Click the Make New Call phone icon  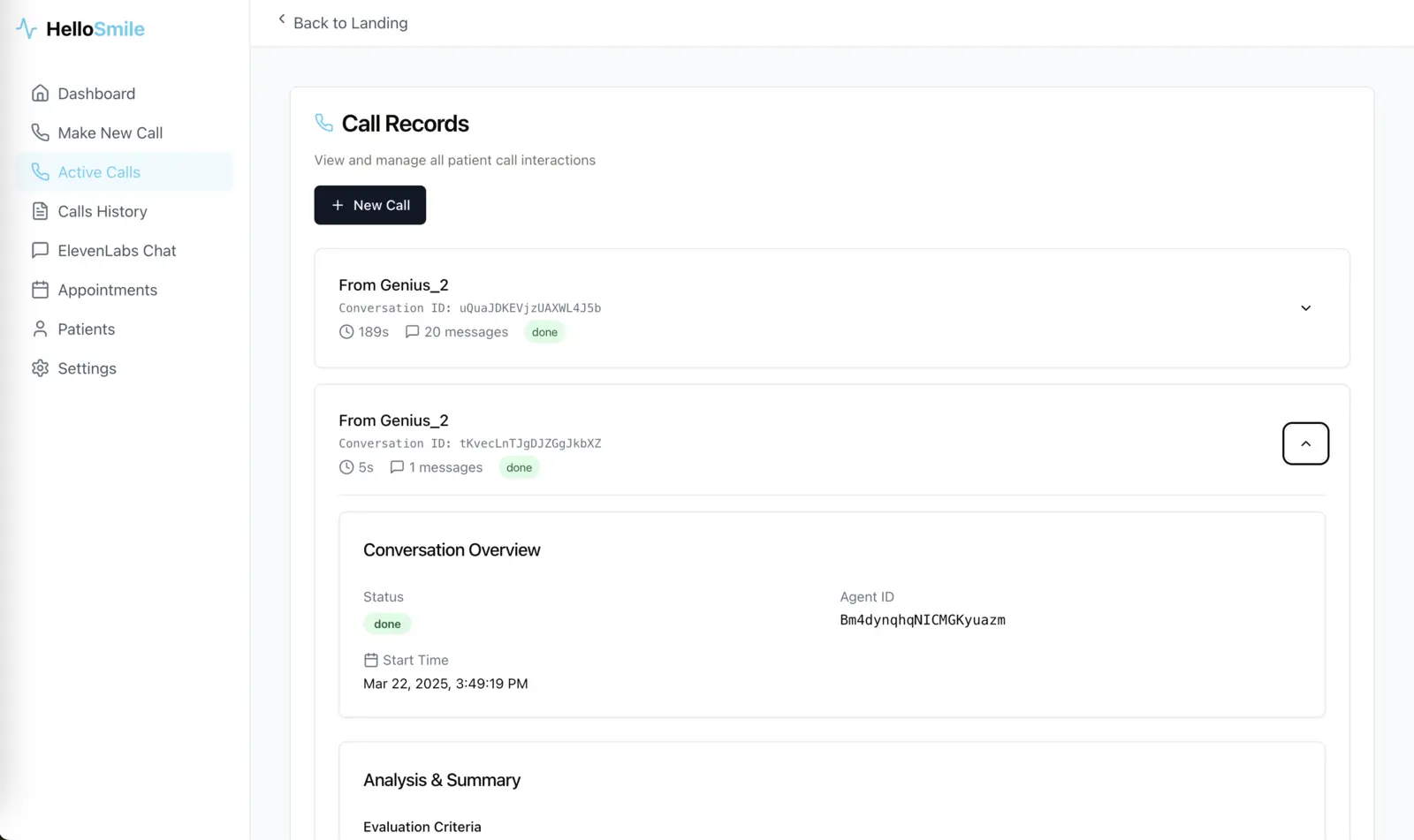[40, 132]
